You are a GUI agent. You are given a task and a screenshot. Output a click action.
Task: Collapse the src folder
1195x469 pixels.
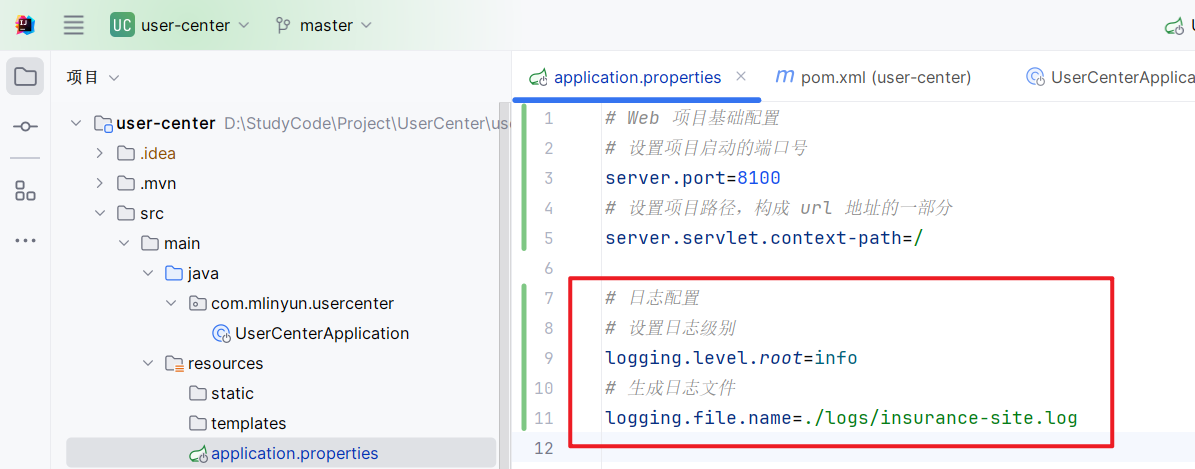(99, 213)
